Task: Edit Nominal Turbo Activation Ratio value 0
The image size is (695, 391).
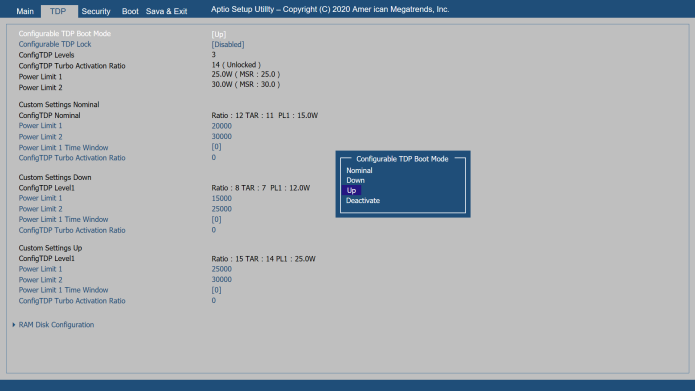Action: tap(214, 157)
